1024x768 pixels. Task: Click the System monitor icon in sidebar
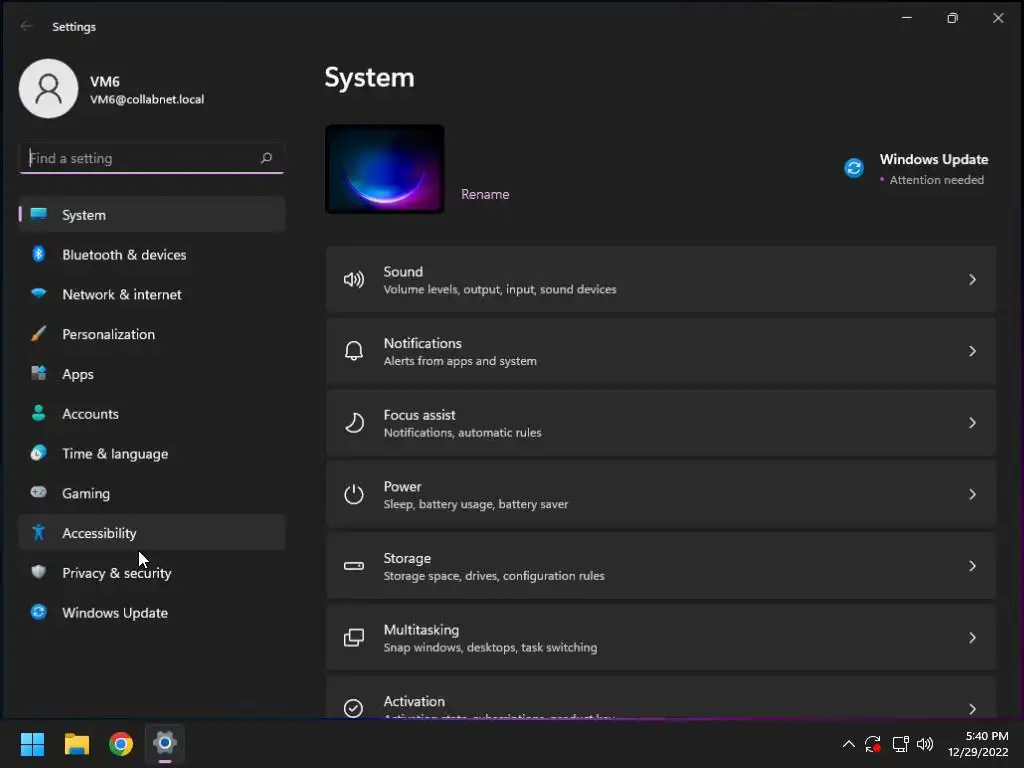coord(39,214)
